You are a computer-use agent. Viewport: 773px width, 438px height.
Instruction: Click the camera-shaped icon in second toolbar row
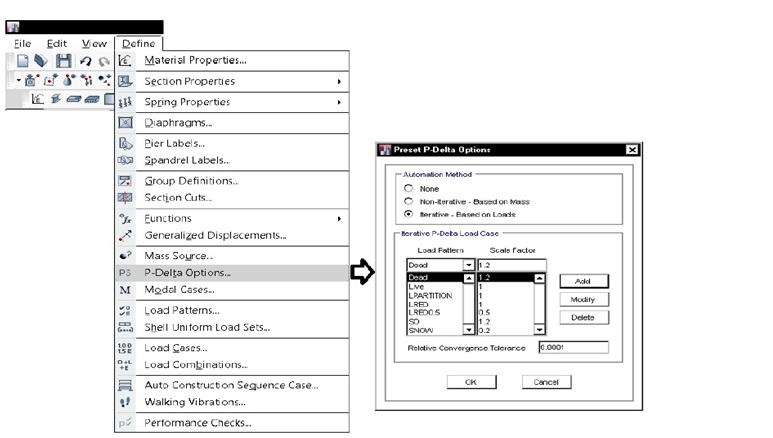[32, 80]
